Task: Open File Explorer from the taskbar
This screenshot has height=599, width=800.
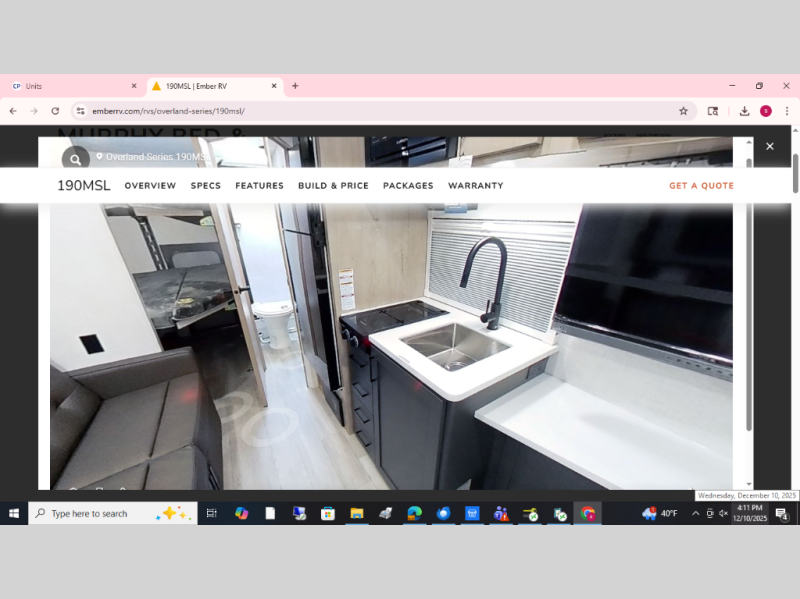Action: click(356, 513)
